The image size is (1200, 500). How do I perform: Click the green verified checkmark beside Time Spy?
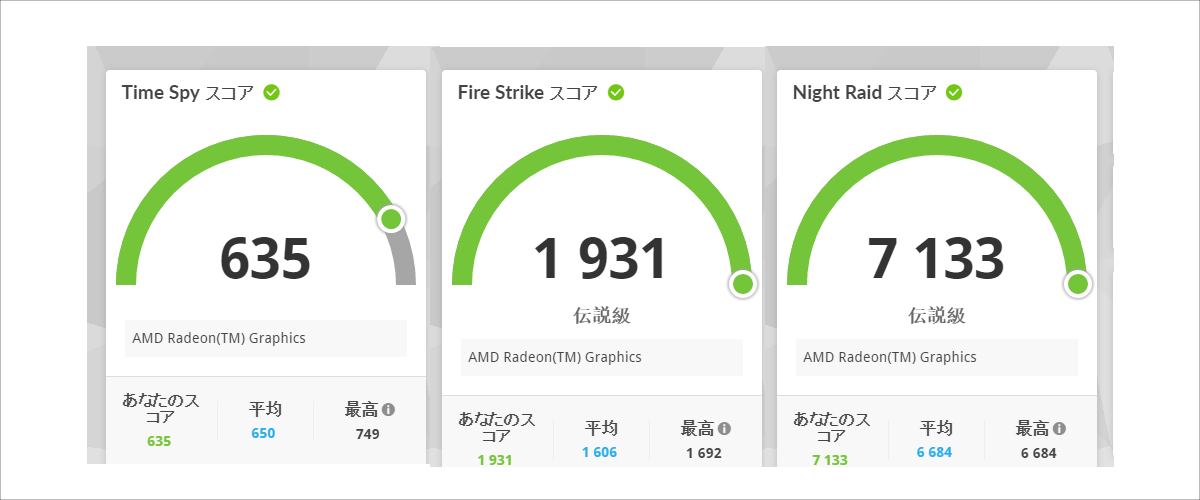coord(271,93)
